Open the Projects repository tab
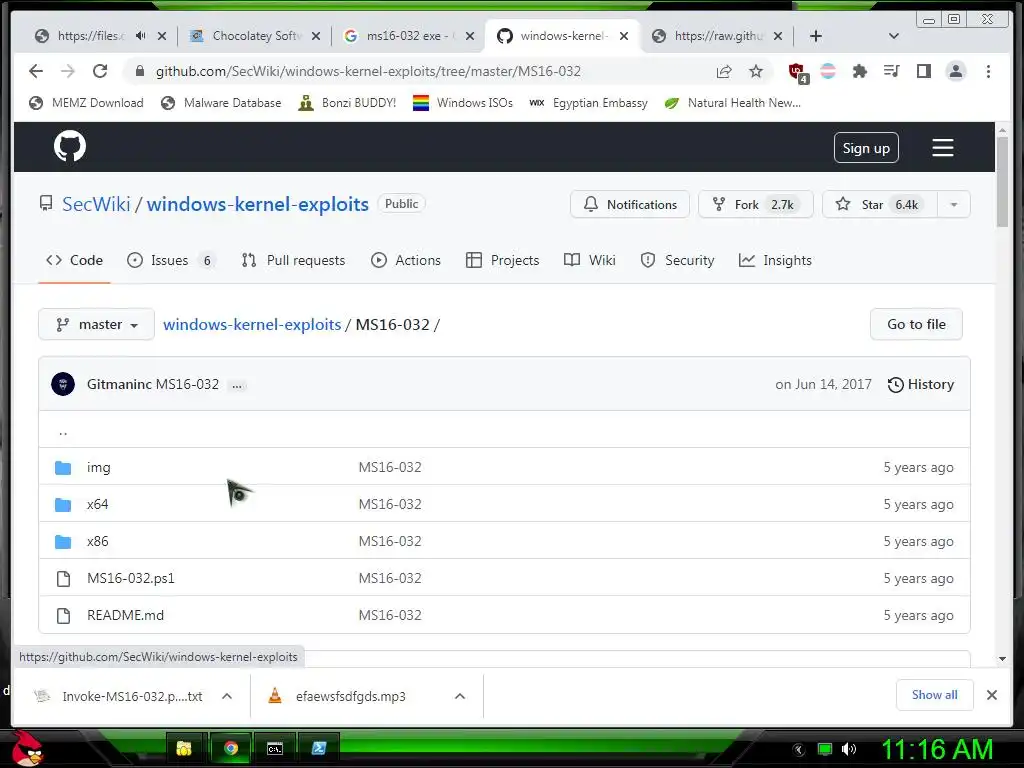 coord(502,261)
